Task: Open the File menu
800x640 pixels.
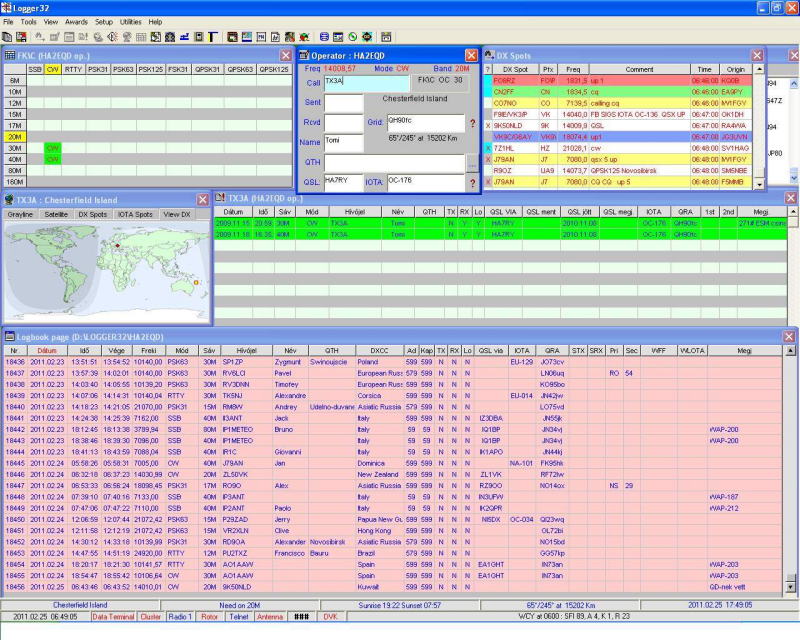Action: pos(8,22)
